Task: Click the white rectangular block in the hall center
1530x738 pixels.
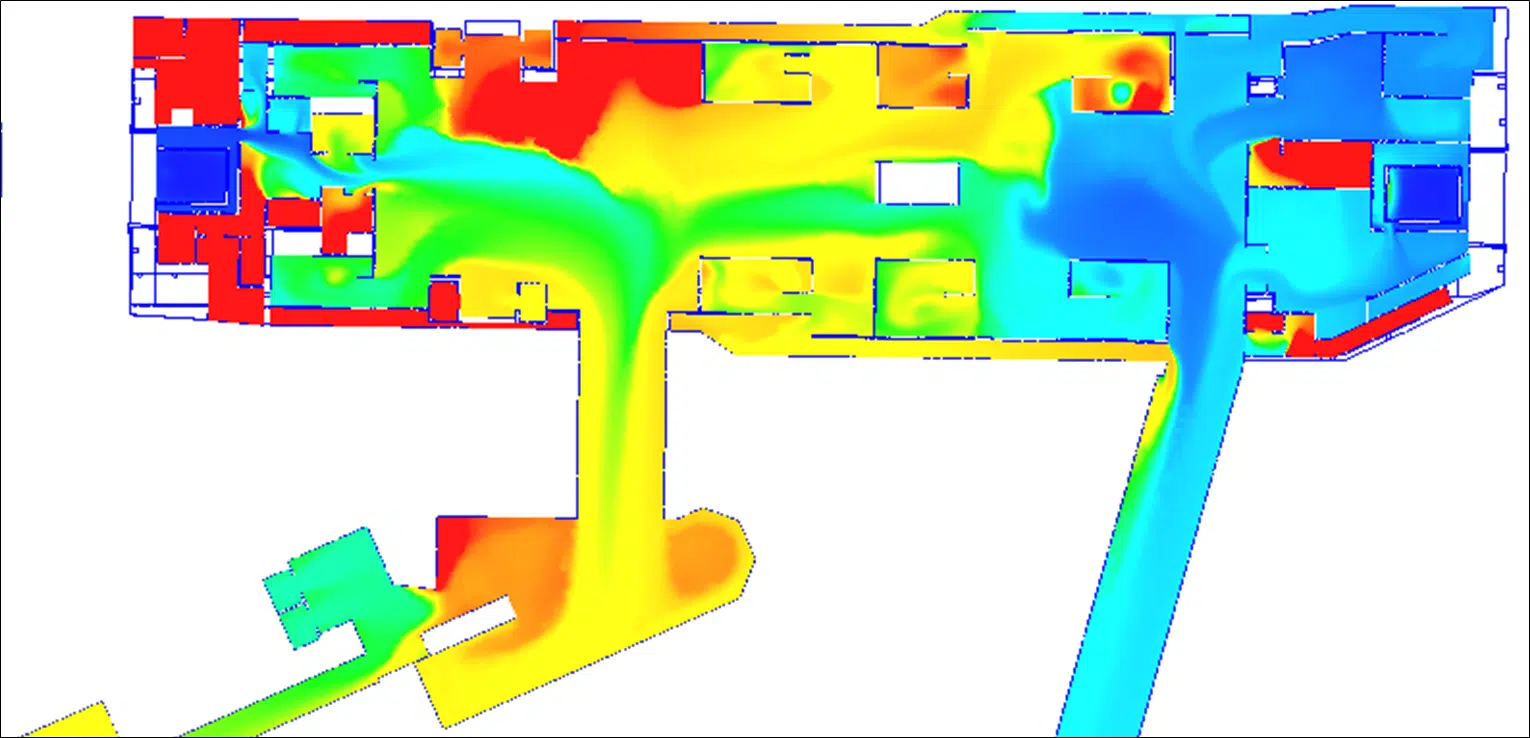Action: [918, 183]
